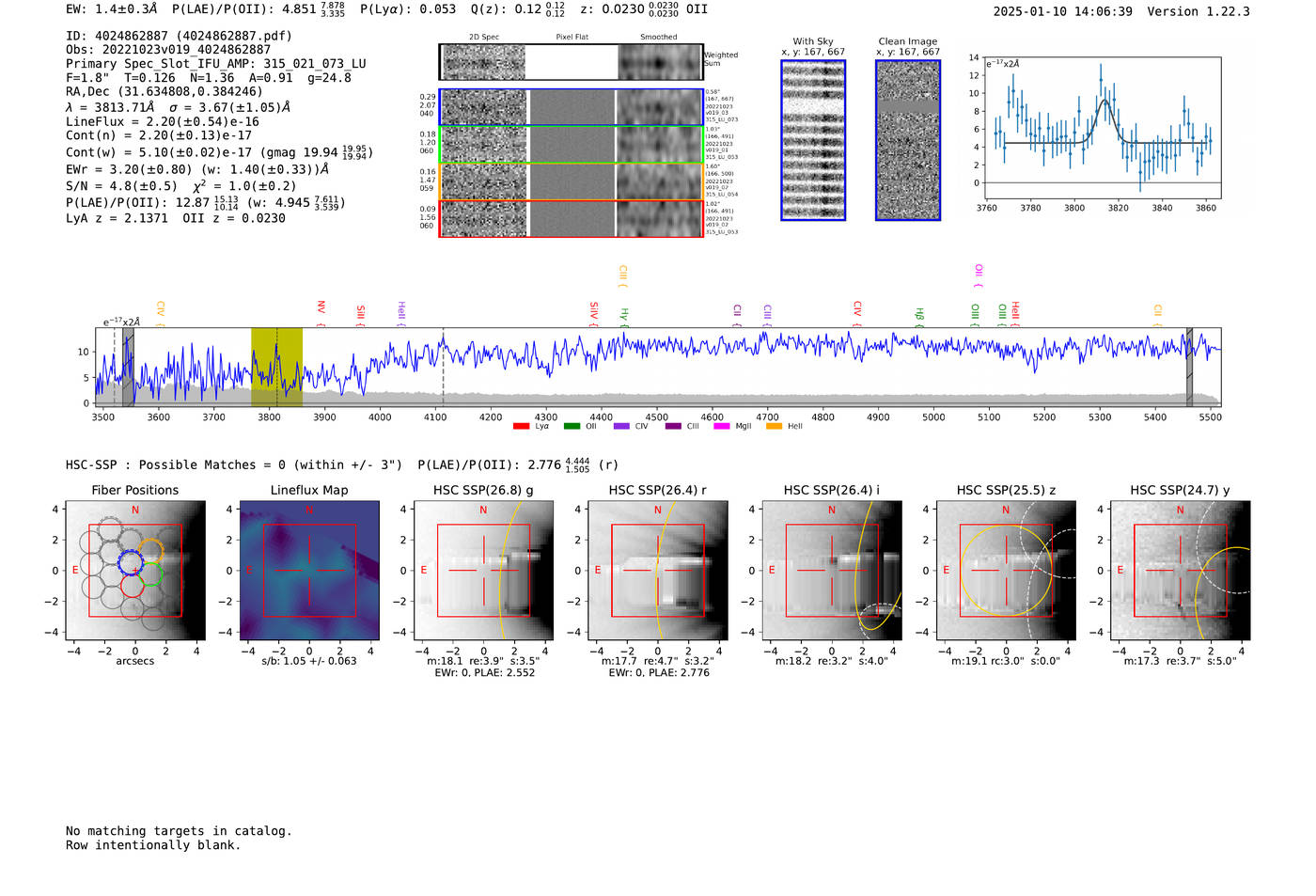Click the Primary Spec_Slot_IFU_AMP line
The width and height of the screenshot is (1316, 896).
coord(216,64)
